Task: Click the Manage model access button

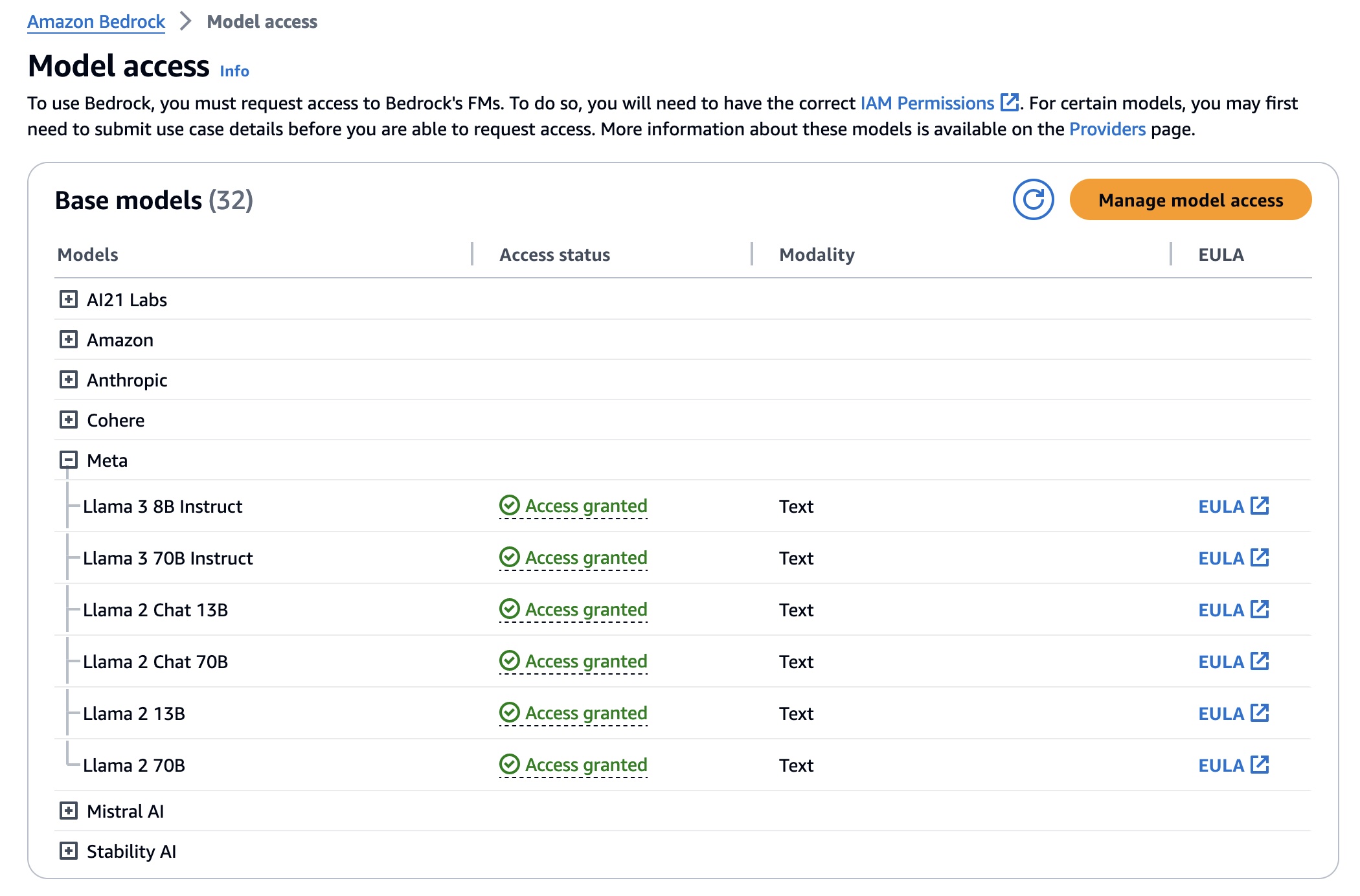Action: point(1190,200)
